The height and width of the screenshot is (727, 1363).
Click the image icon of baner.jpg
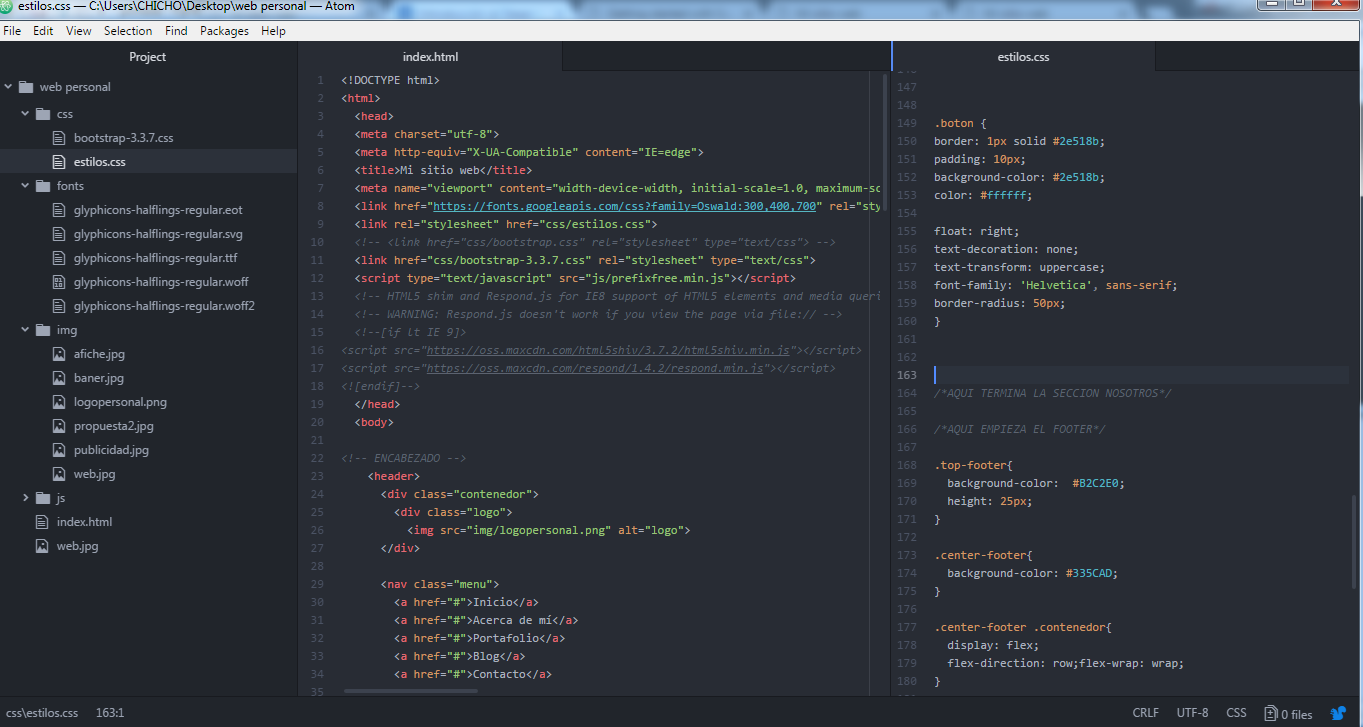[x=59, y=378]
